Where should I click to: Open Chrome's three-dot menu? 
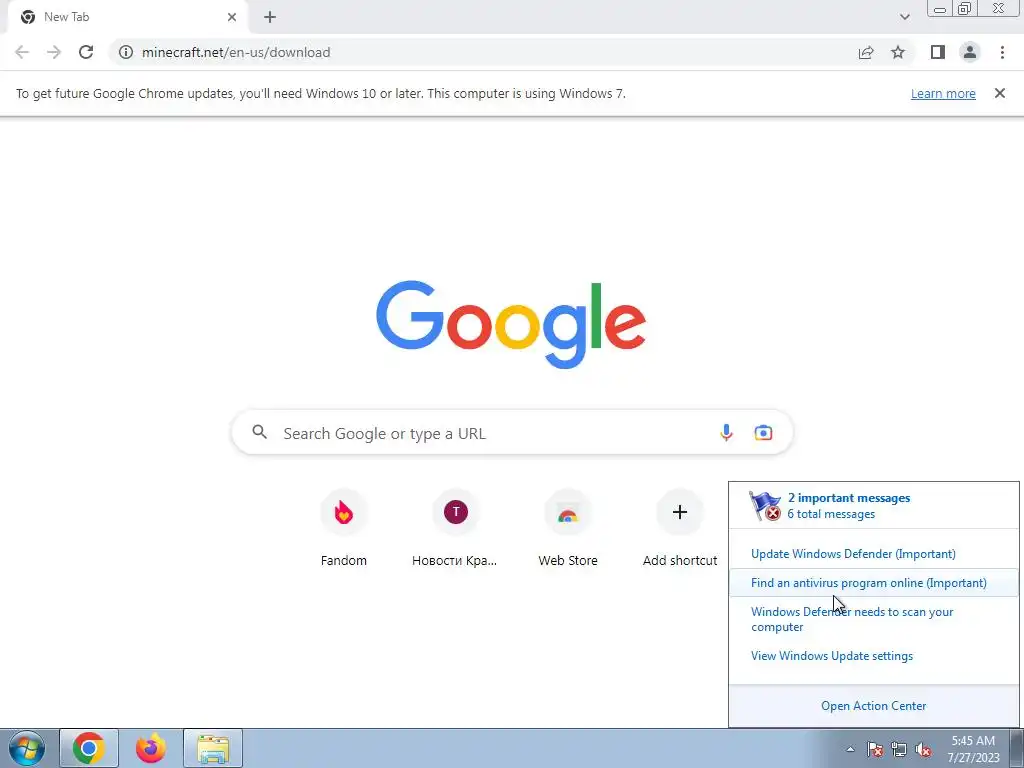pyautogui.click(x=1002, y=52)
